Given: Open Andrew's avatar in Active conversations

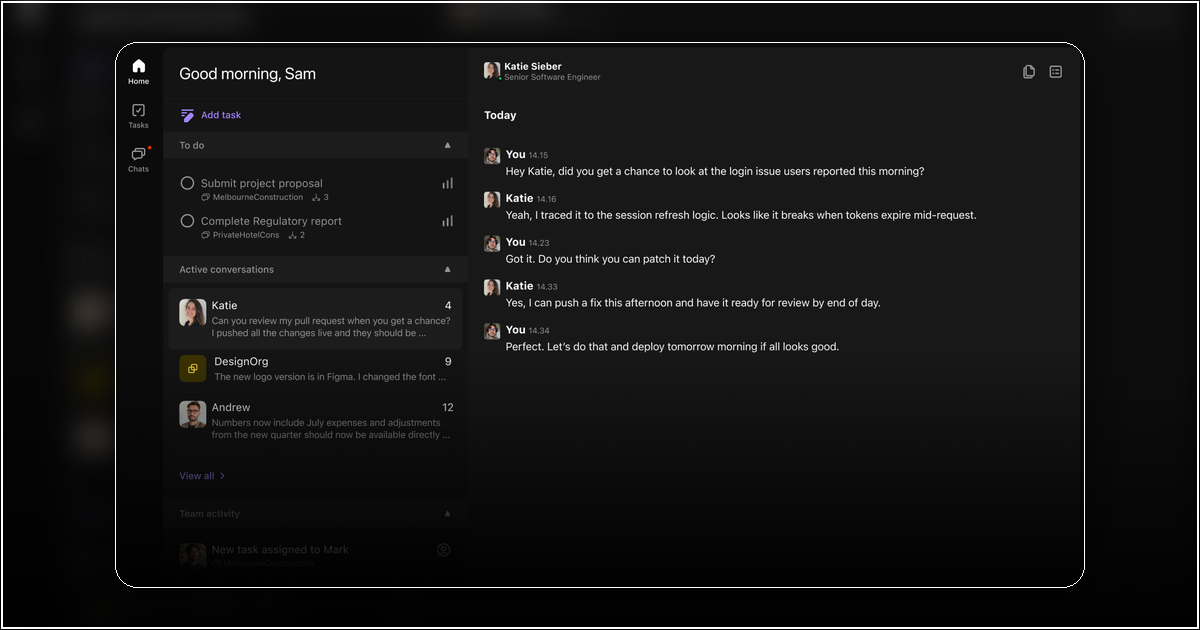Looking at the screenshot, I should click(x=193, y=414).
